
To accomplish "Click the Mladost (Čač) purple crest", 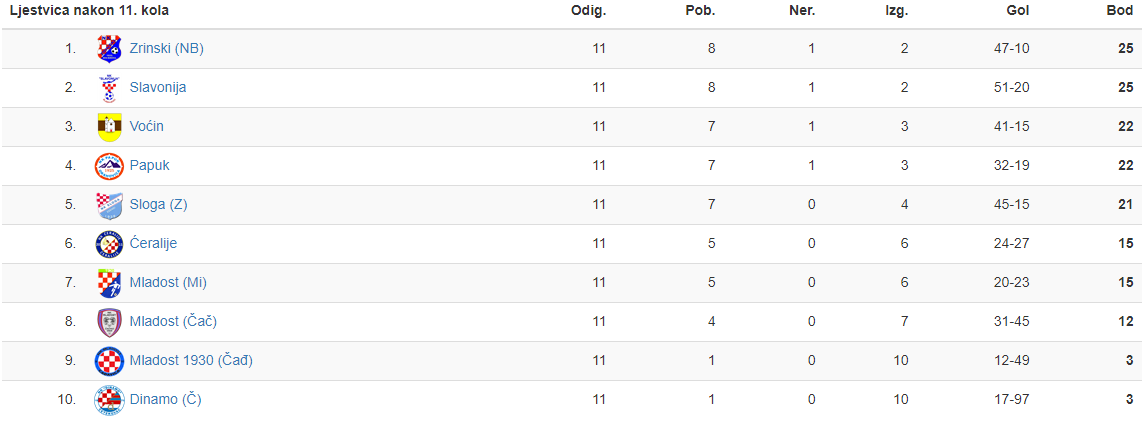I will [109, 322].
